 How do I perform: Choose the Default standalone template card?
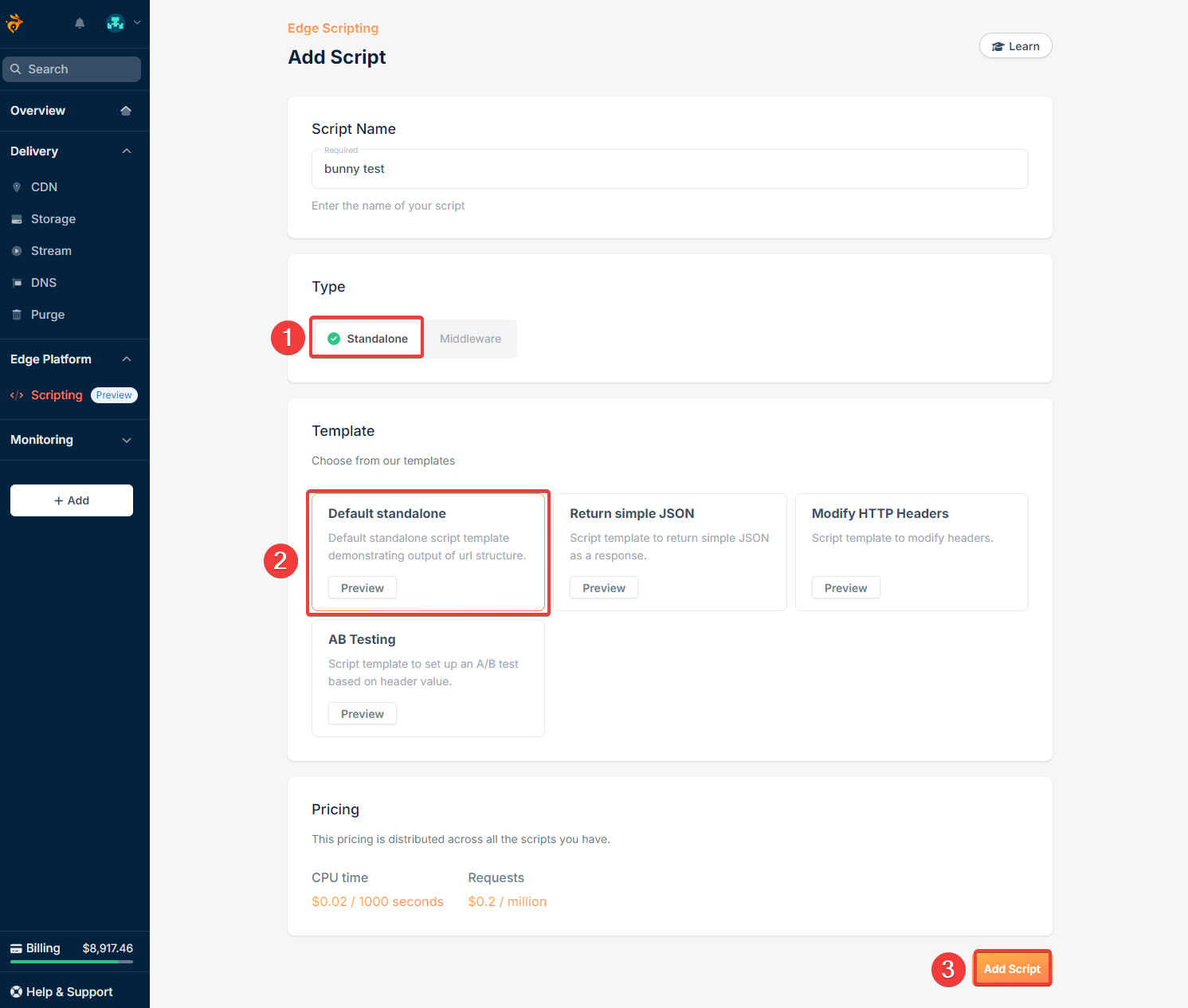tap(428, 552)
